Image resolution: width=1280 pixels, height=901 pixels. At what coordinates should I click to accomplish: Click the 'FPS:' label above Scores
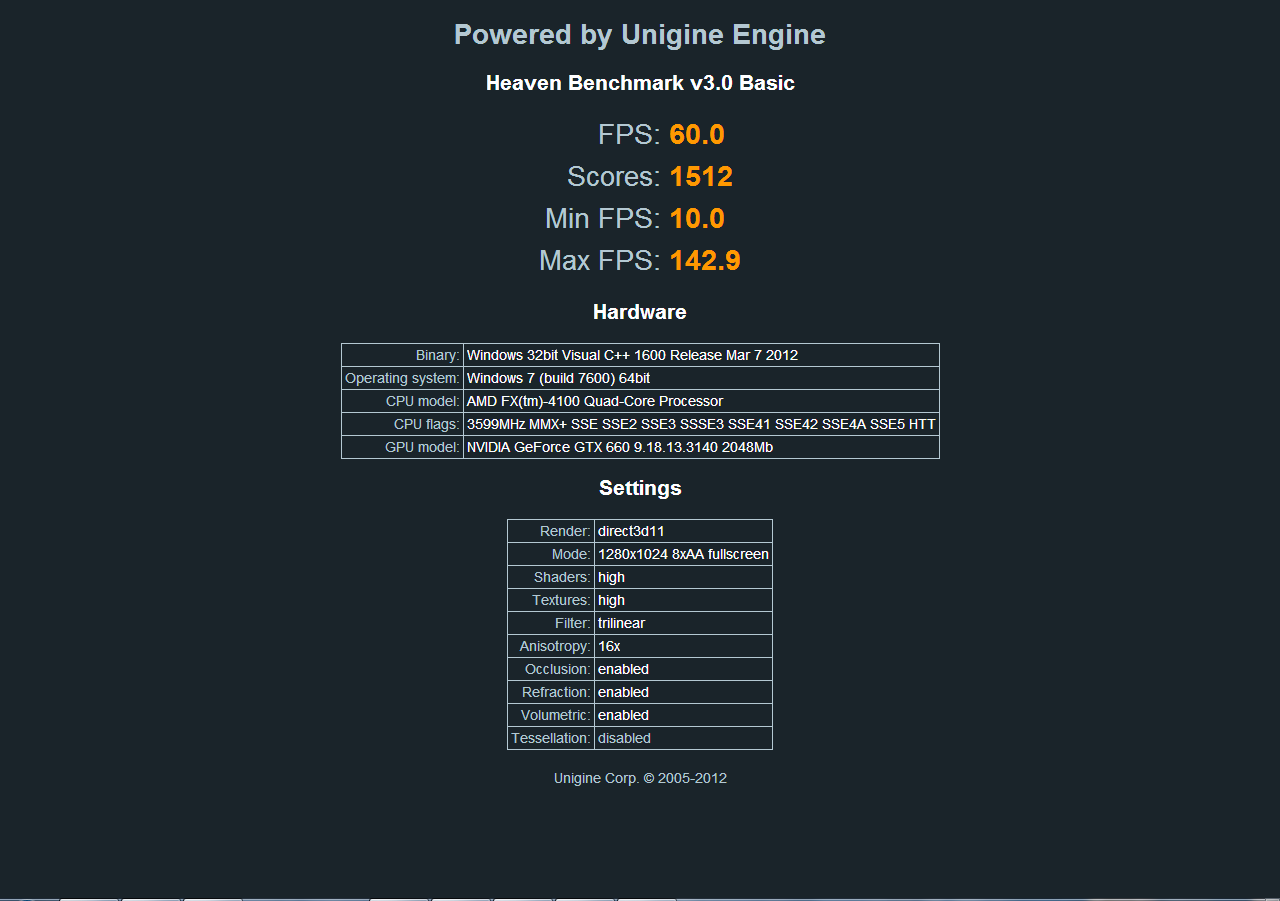click(629, 134)
